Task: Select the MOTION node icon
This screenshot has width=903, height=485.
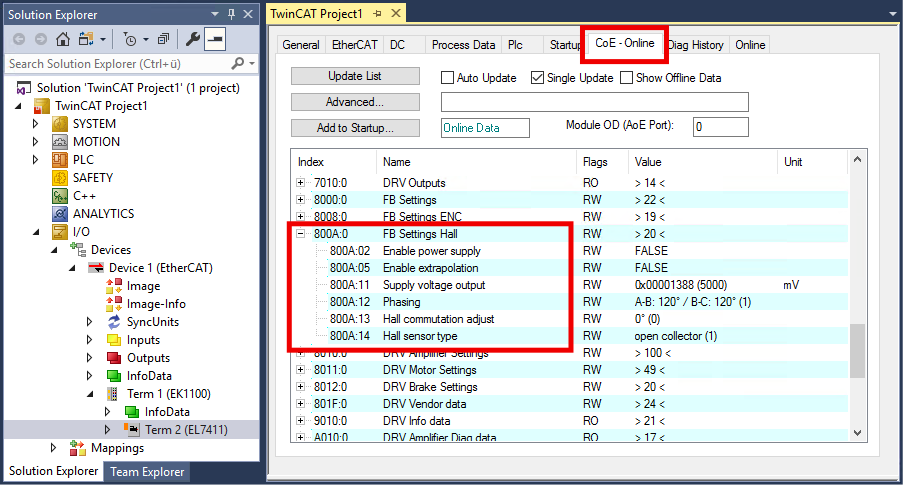Action: 60,142
